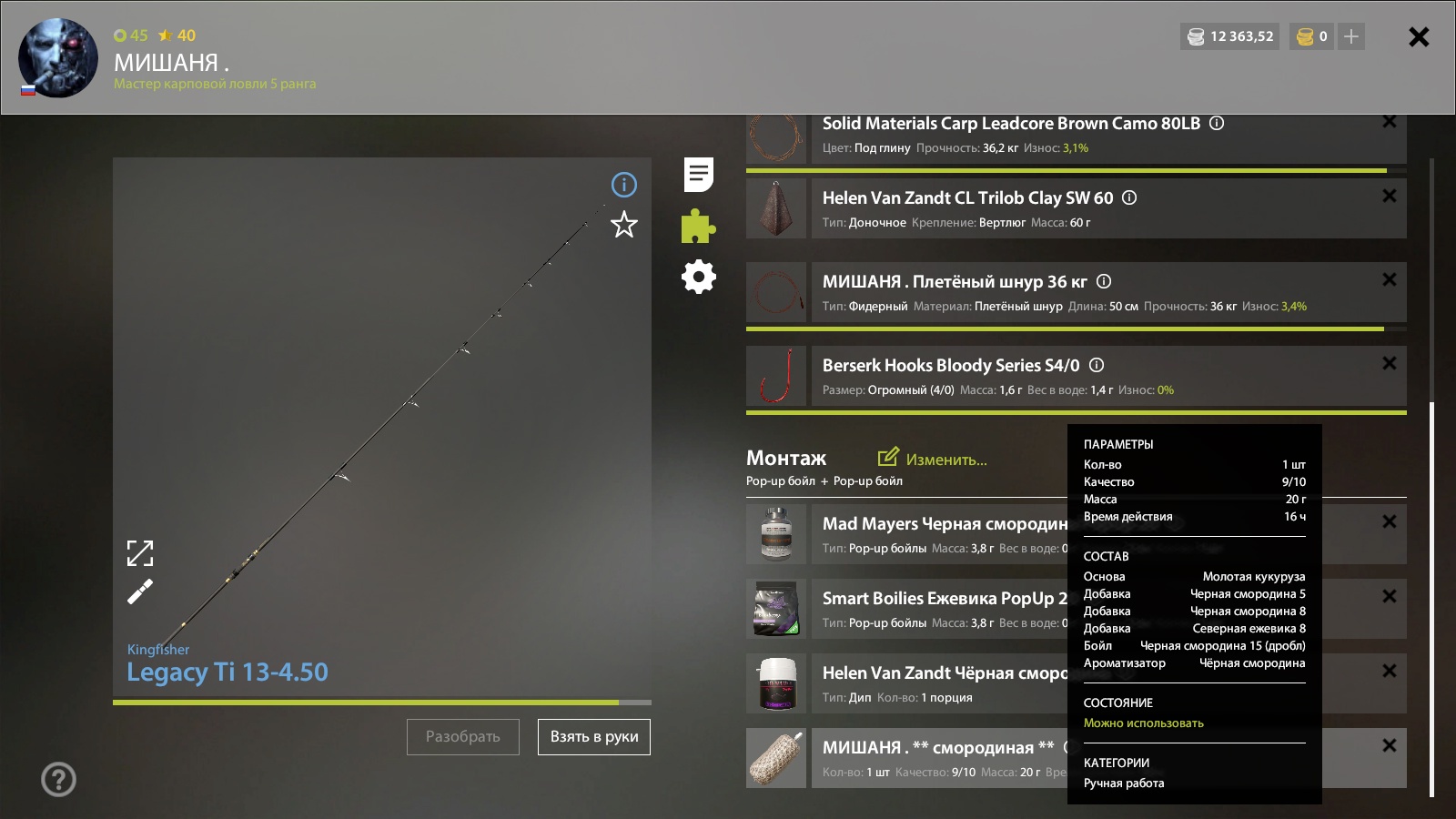Select Berserk Hooks Bloody Series S4/0 title
Image resolution: width=1456 pixels, height=819 pixels.
click(951, 365)
